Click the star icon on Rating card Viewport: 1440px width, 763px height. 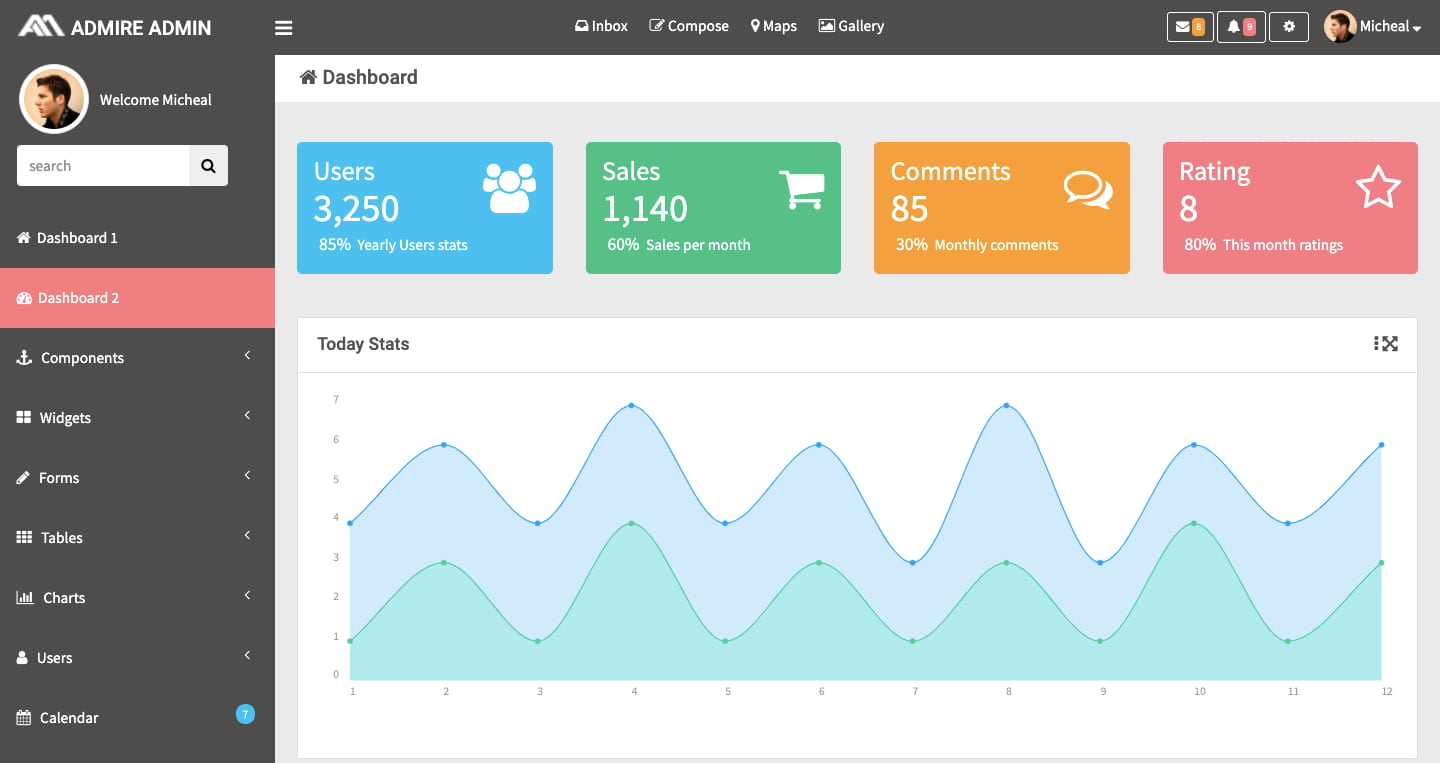(x=1377, y=186)
